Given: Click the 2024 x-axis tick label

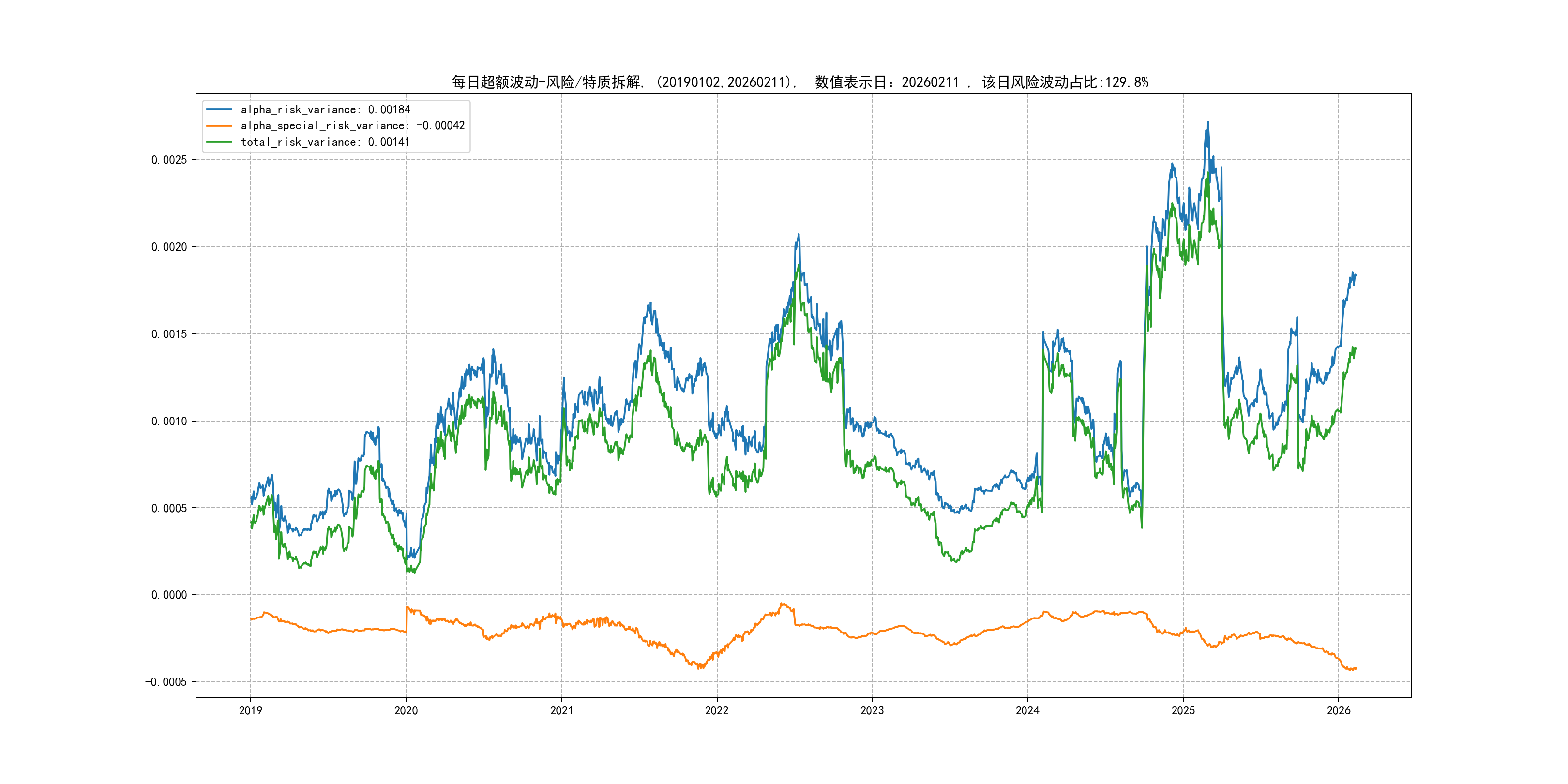Looking at the screenshot, I should pyautogui.click(x=1027, y=710).
